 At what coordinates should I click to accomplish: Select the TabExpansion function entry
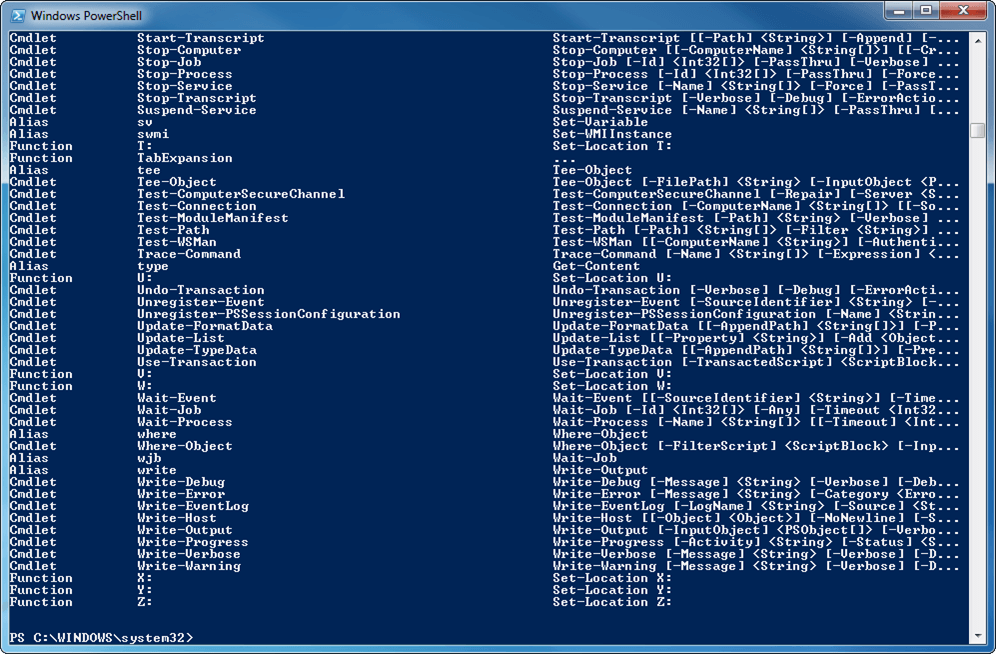[184, 158]
